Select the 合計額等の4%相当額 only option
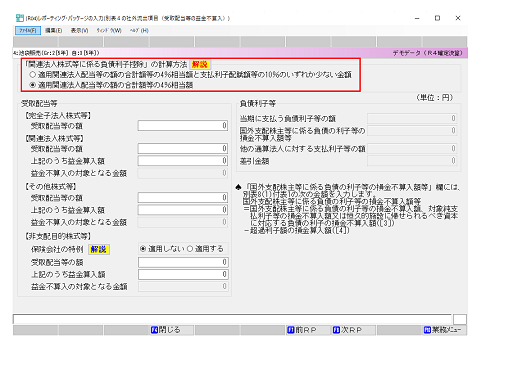 (111, 85)
